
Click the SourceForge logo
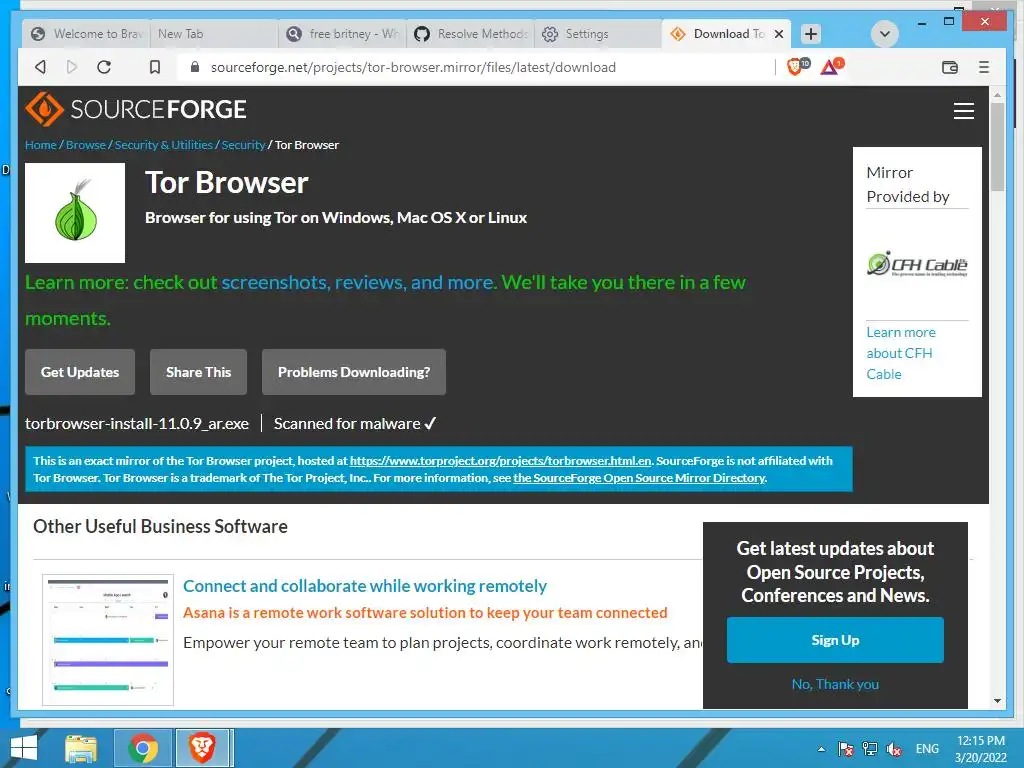(x=136, y=109)
